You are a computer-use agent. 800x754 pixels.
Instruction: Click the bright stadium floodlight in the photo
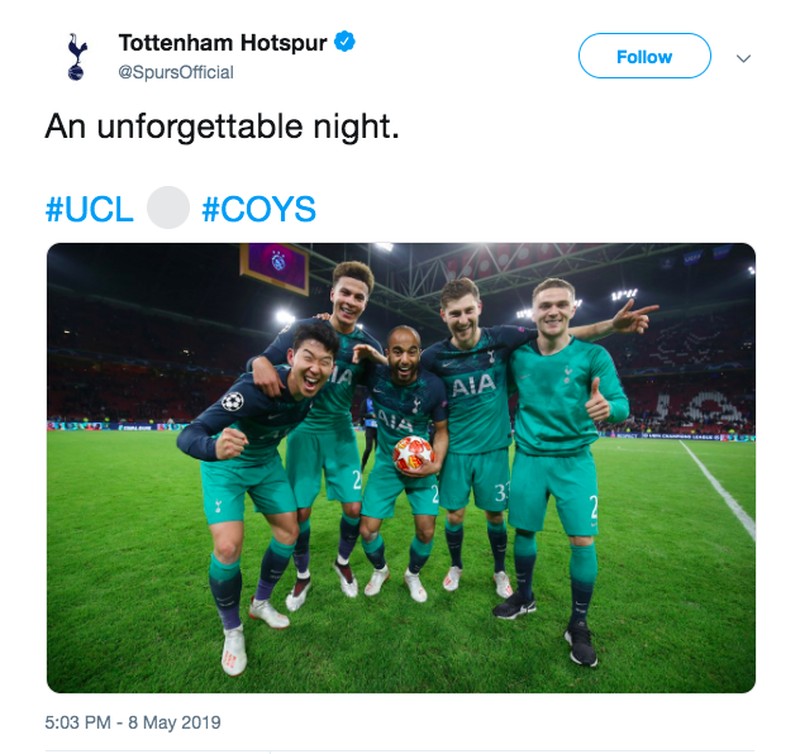pos(285,317)
